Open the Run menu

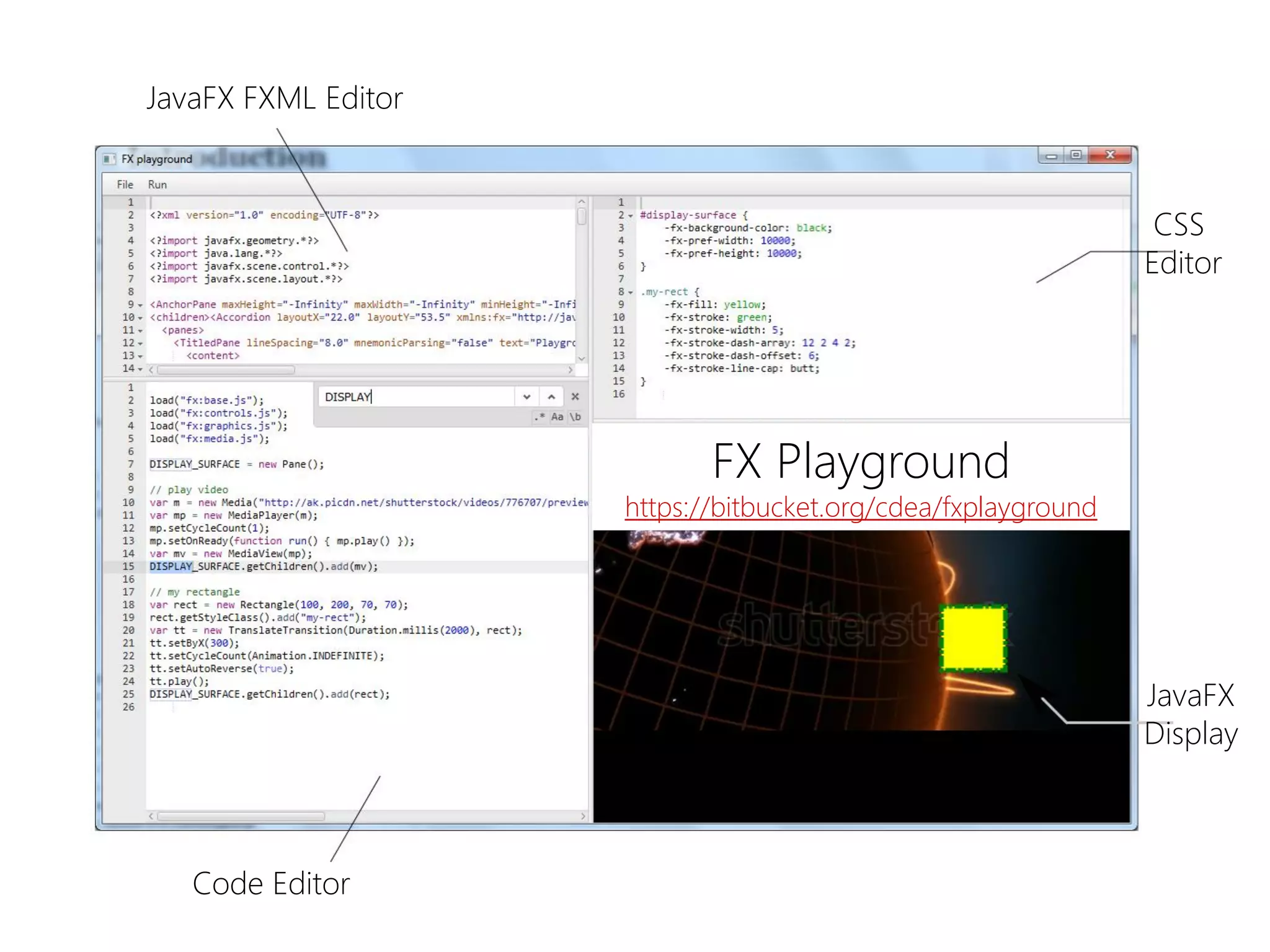pyautogui.click(x=157, y=185)
